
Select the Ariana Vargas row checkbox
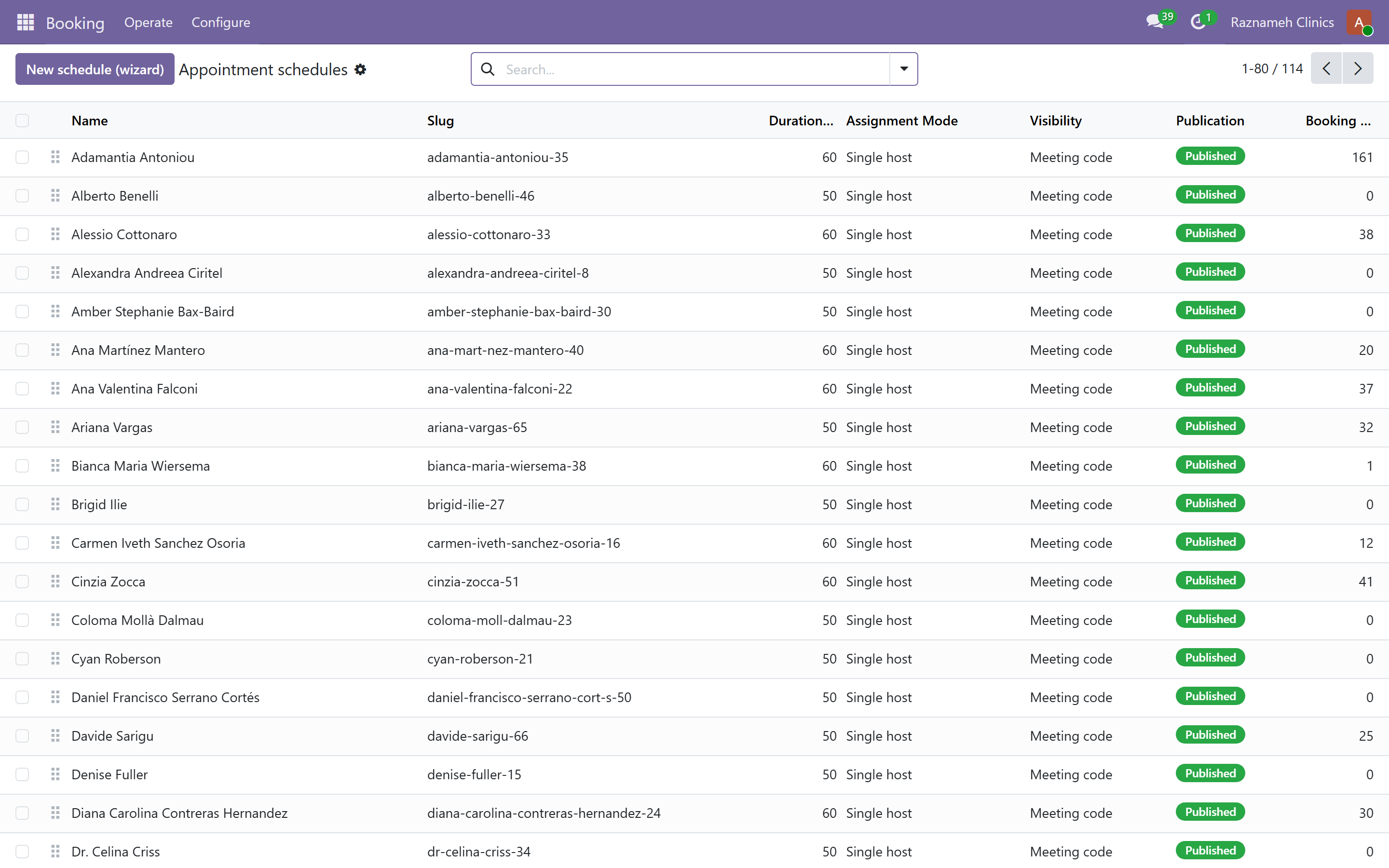tap(22, 427)
